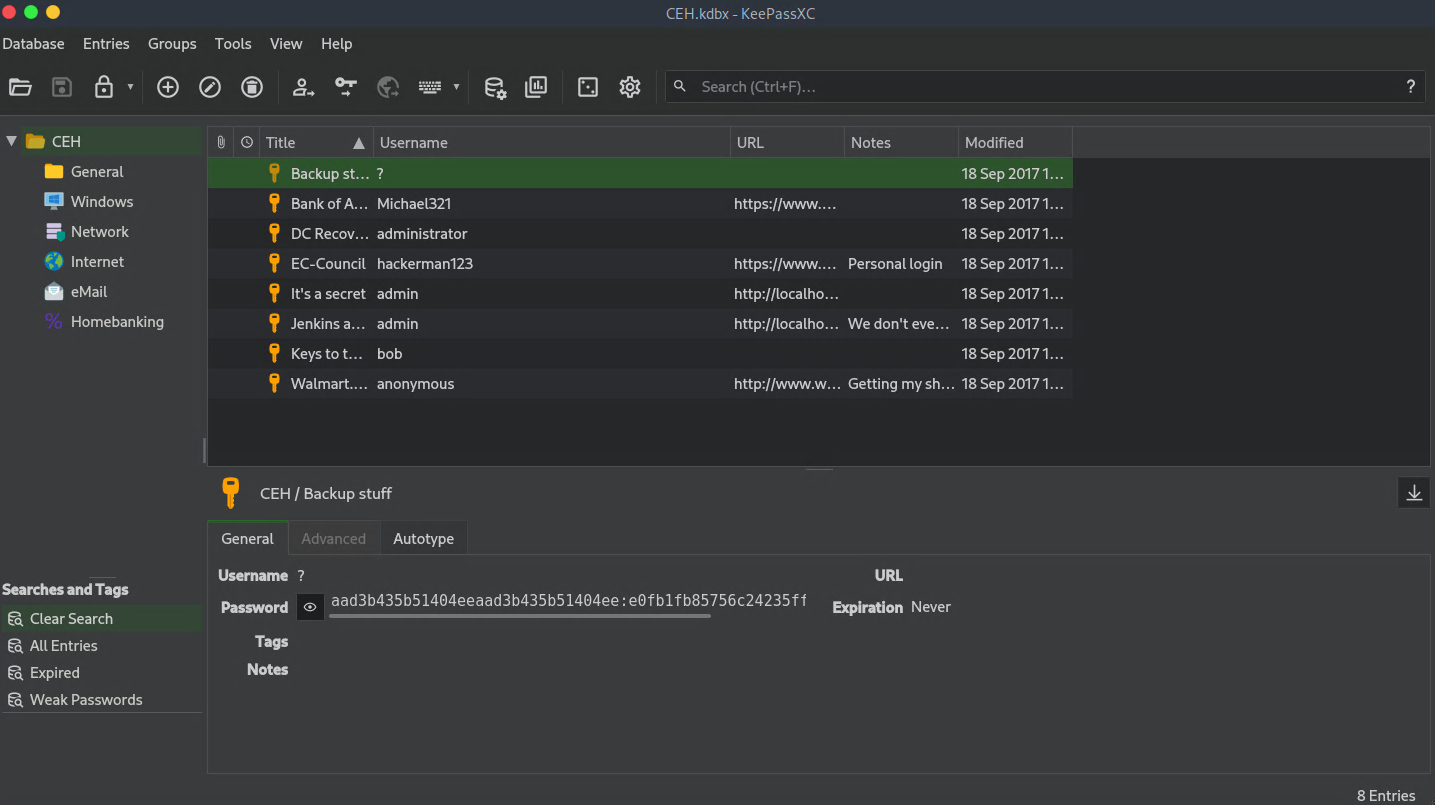Screen dimensions: 1435x805
Task: Select the General group
Action: click(96, 172)
